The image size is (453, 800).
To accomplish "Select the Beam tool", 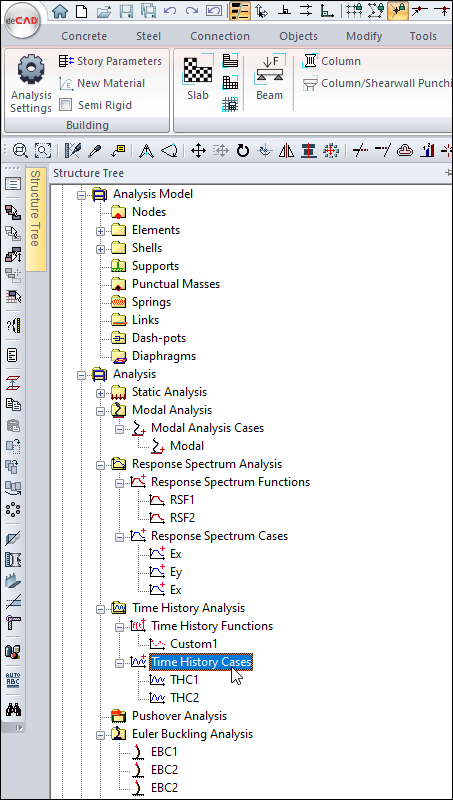I will [x=269, y=77].
